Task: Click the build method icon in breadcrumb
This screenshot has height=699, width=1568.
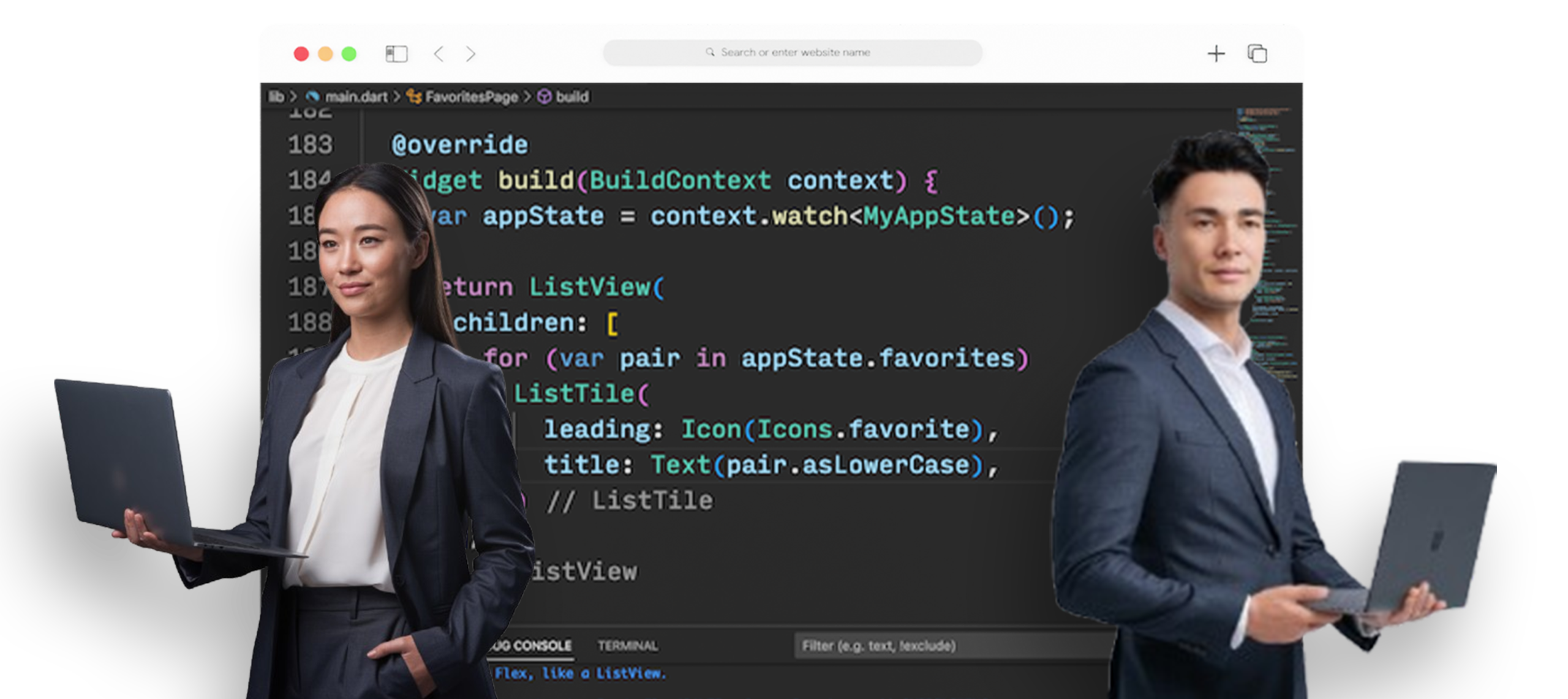Action: (545, 97)
